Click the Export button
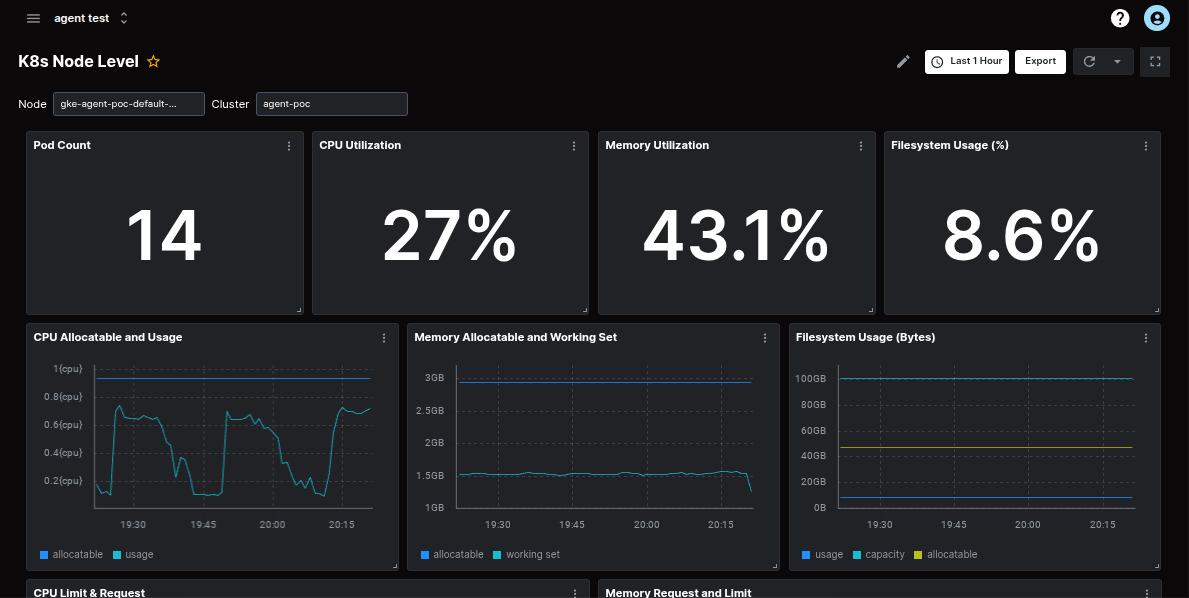 (1040, 61)
